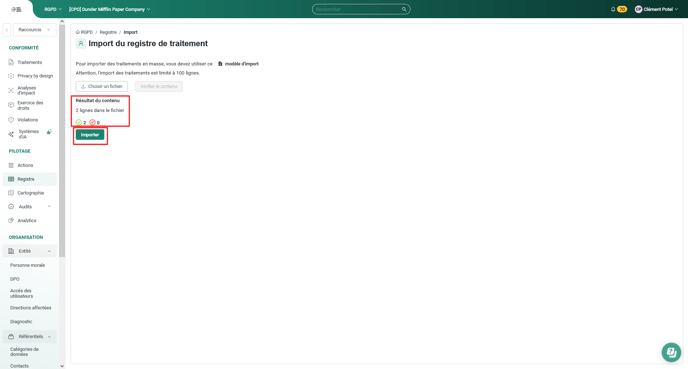The width and height of the screenshot is (688, 369).
Task: Open Analytics
Action: pos(27,221)
